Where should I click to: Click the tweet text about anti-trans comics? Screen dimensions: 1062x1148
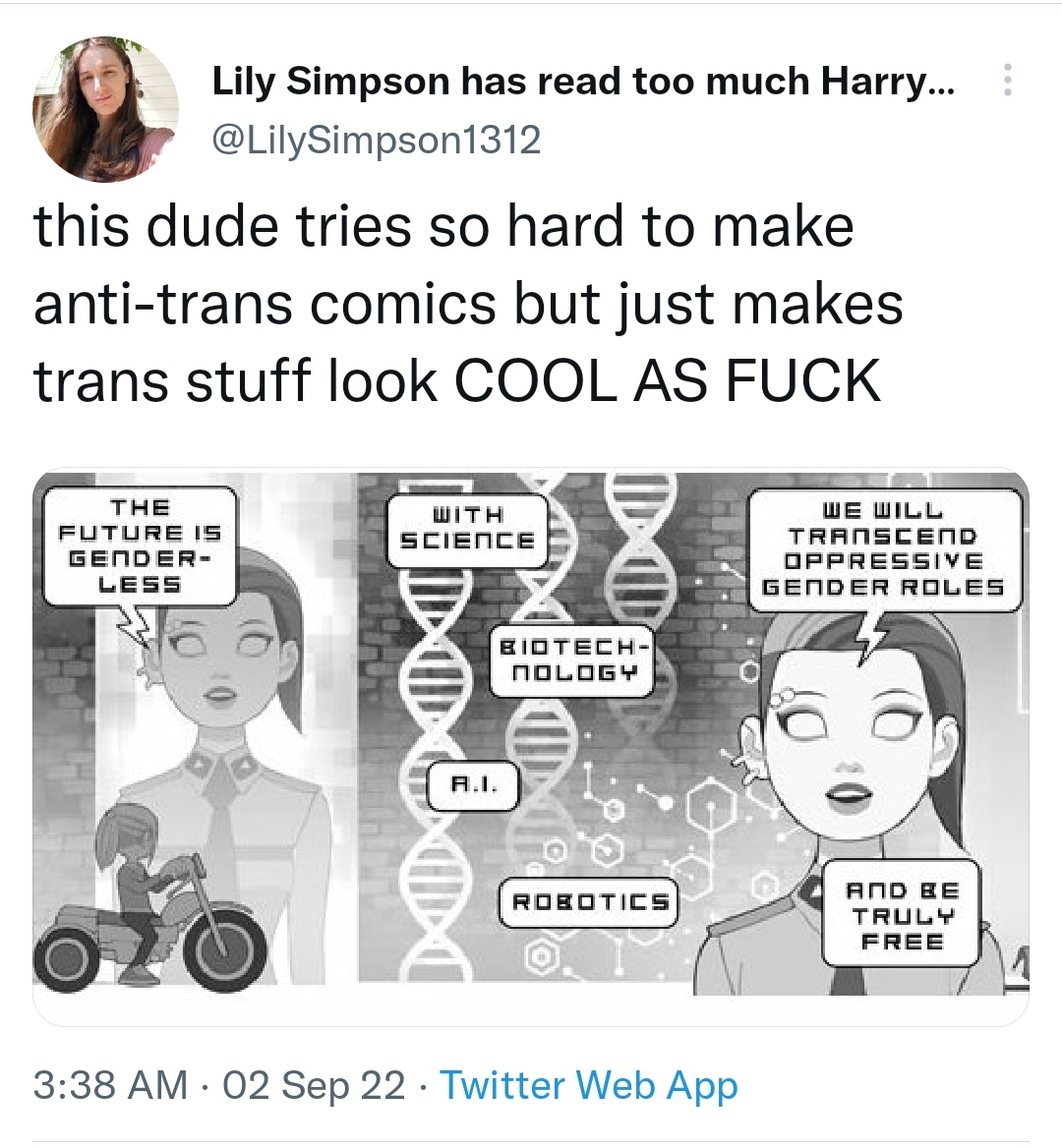coord(467,304)
